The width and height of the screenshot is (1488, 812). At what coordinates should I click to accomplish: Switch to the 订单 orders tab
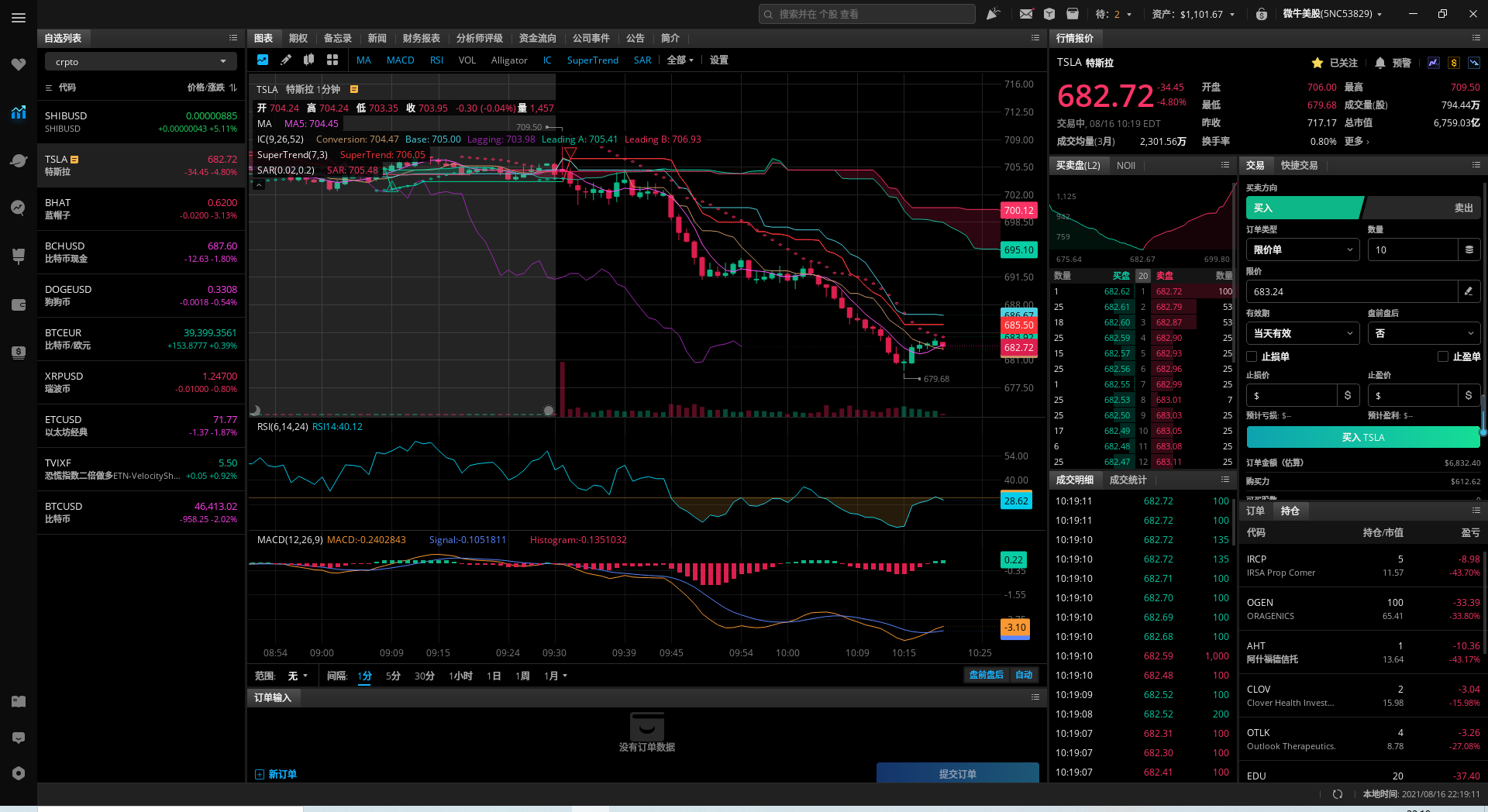coord(1255,511)
